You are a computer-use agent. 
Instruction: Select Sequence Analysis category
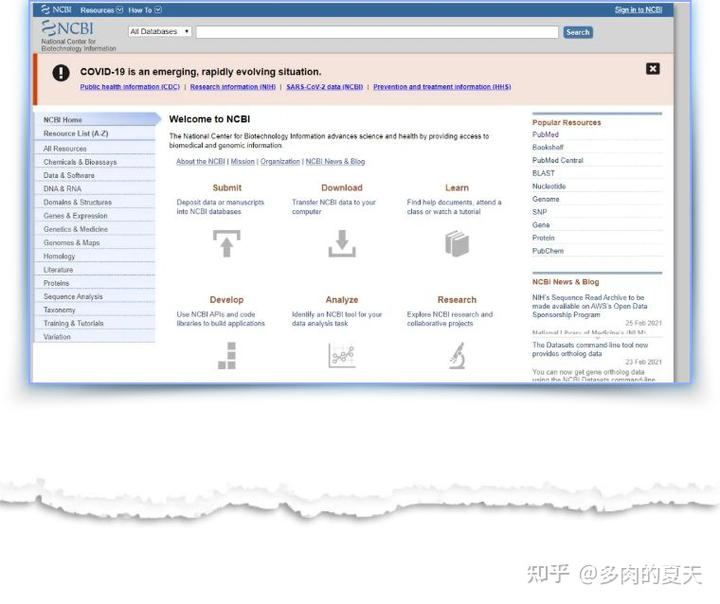pos(95,297)
